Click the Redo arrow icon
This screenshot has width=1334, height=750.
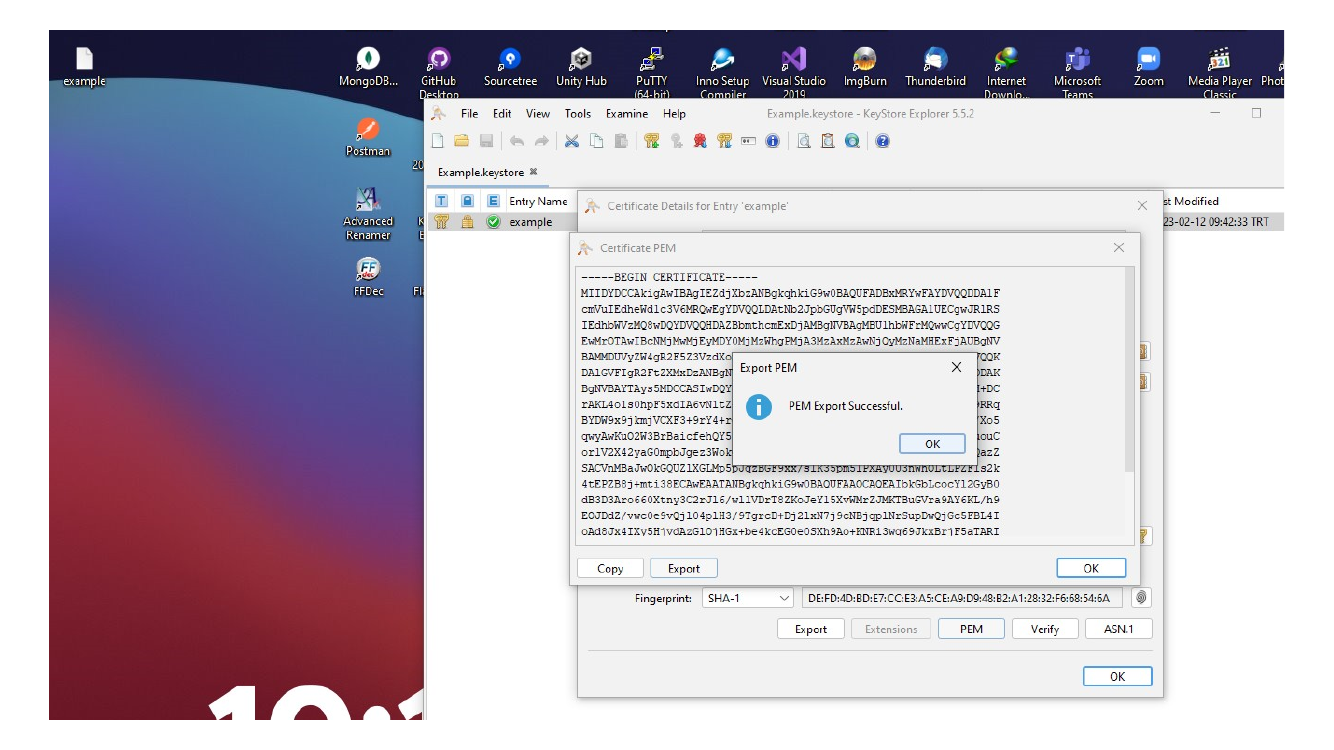tap(541, 141)
